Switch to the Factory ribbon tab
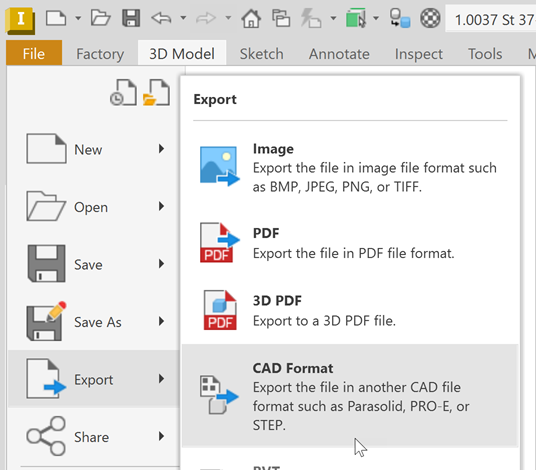This screenshot has width=536, height=470. (100, 54)
